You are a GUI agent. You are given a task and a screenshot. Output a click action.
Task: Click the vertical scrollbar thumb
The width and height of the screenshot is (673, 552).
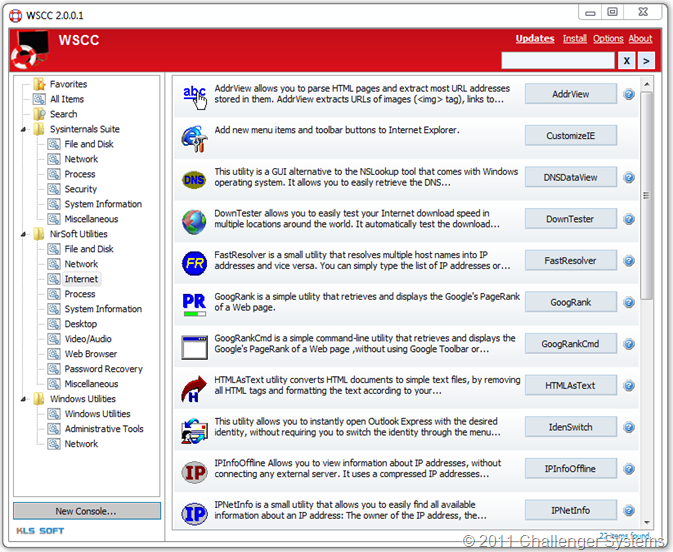point(646,195)
